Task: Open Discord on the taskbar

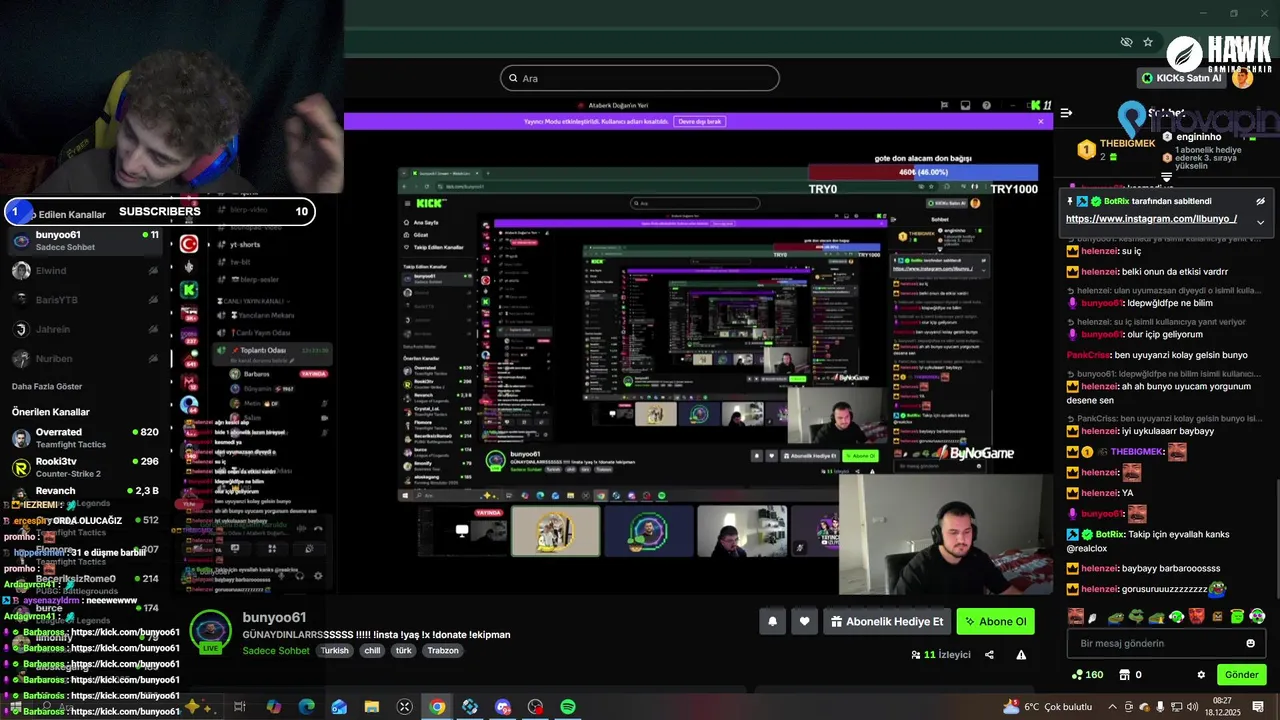Action: point(503,707)
